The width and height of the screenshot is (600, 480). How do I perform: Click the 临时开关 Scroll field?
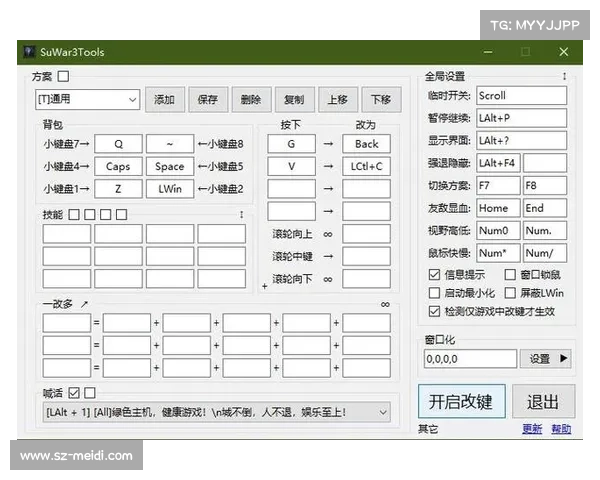(x=522, y=95)
